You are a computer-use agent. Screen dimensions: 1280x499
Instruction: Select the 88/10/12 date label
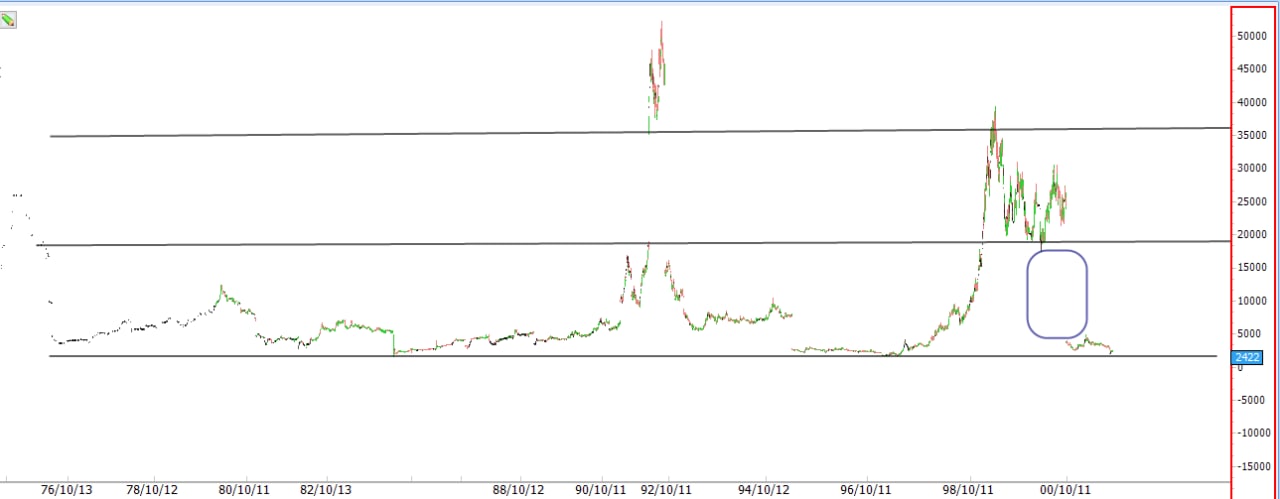click(518, 490)
